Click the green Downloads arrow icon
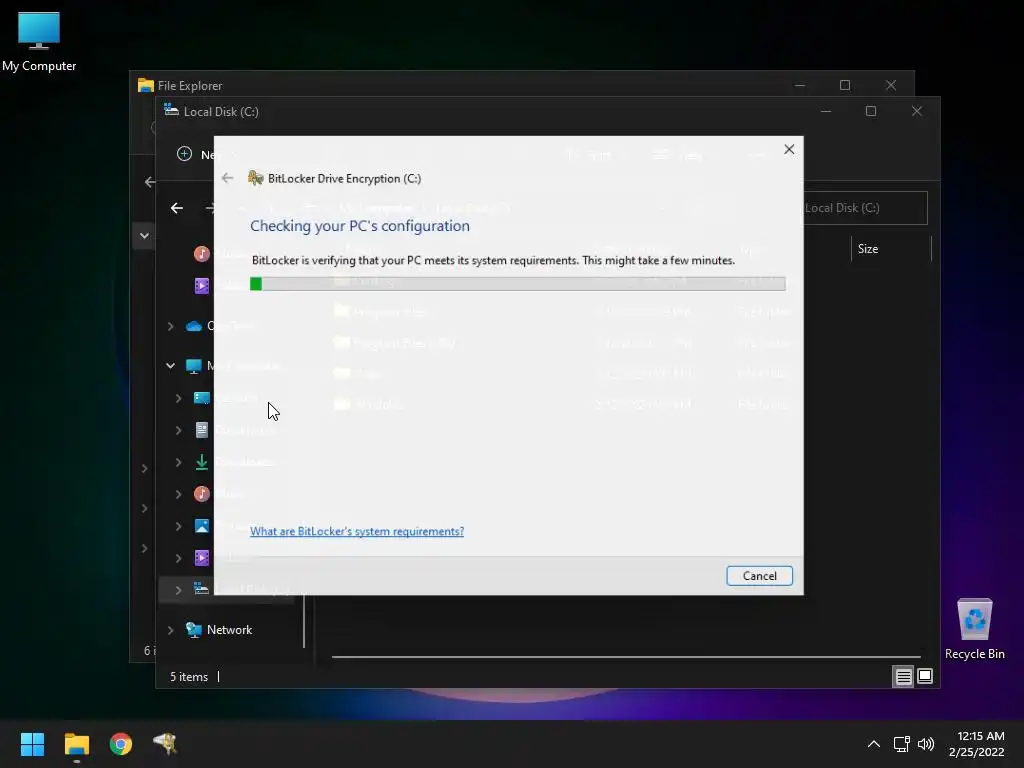This screenshot has width=1024, height=768. (202, 462)
